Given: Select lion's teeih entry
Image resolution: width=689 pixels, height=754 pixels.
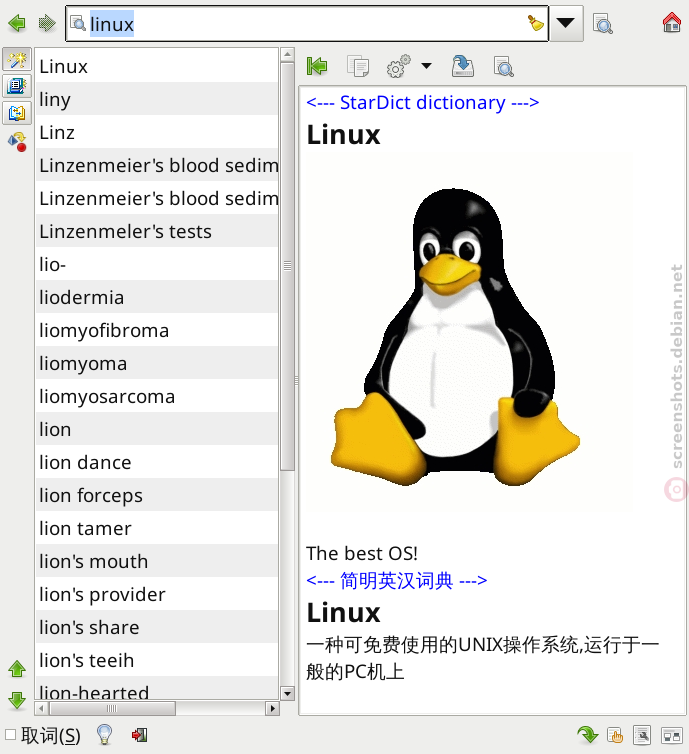Looking at the screenshot, I should [157, 660].
